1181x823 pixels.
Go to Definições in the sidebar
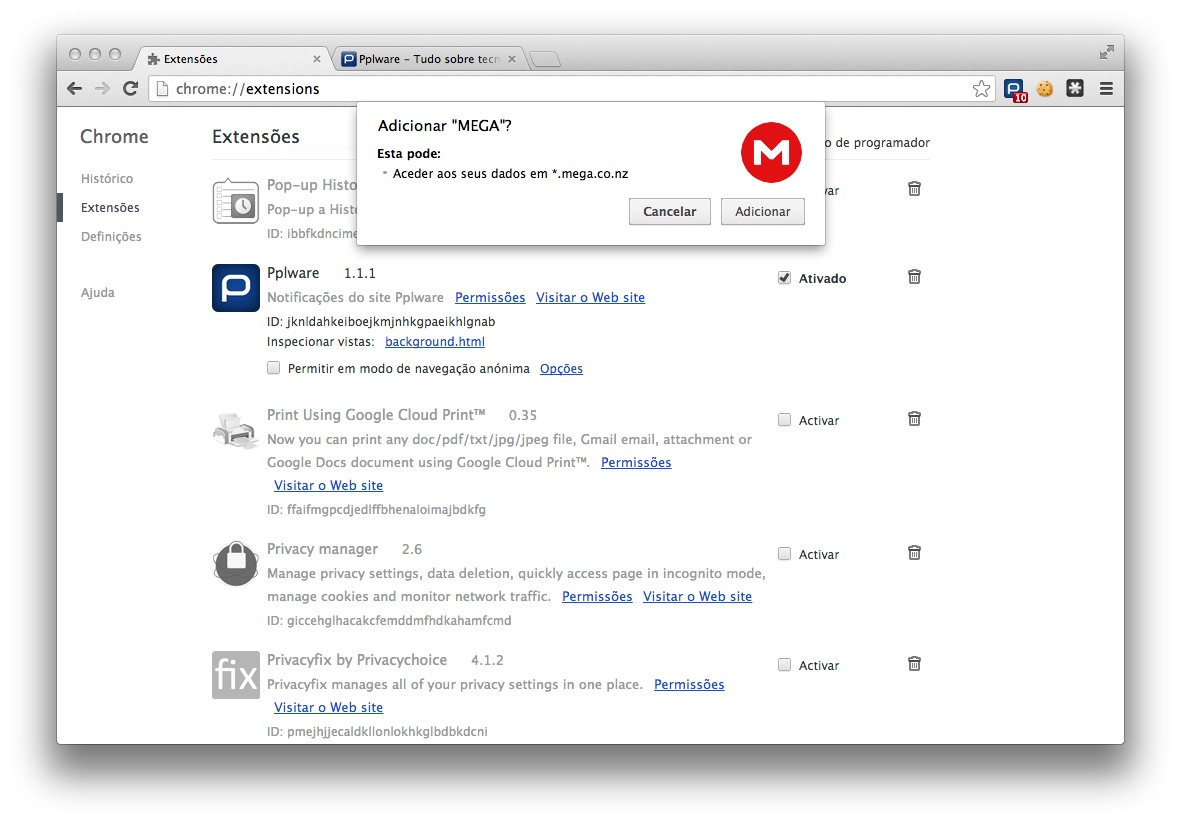[111, 237]
